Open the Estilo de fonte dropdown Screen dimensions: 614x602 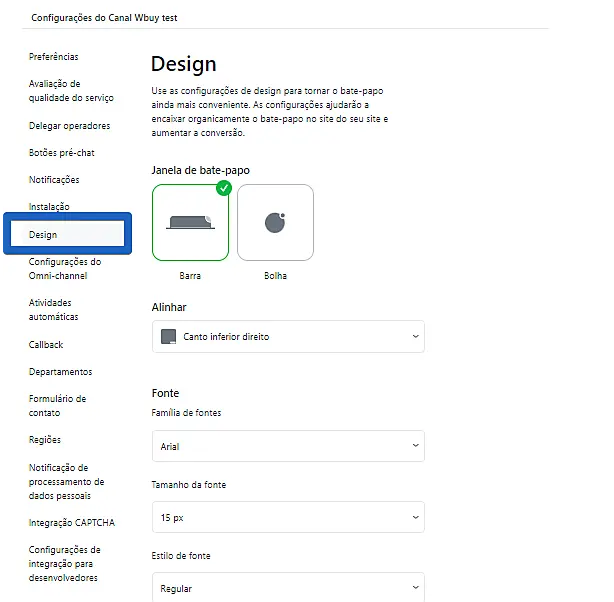[x=288, y=588]
